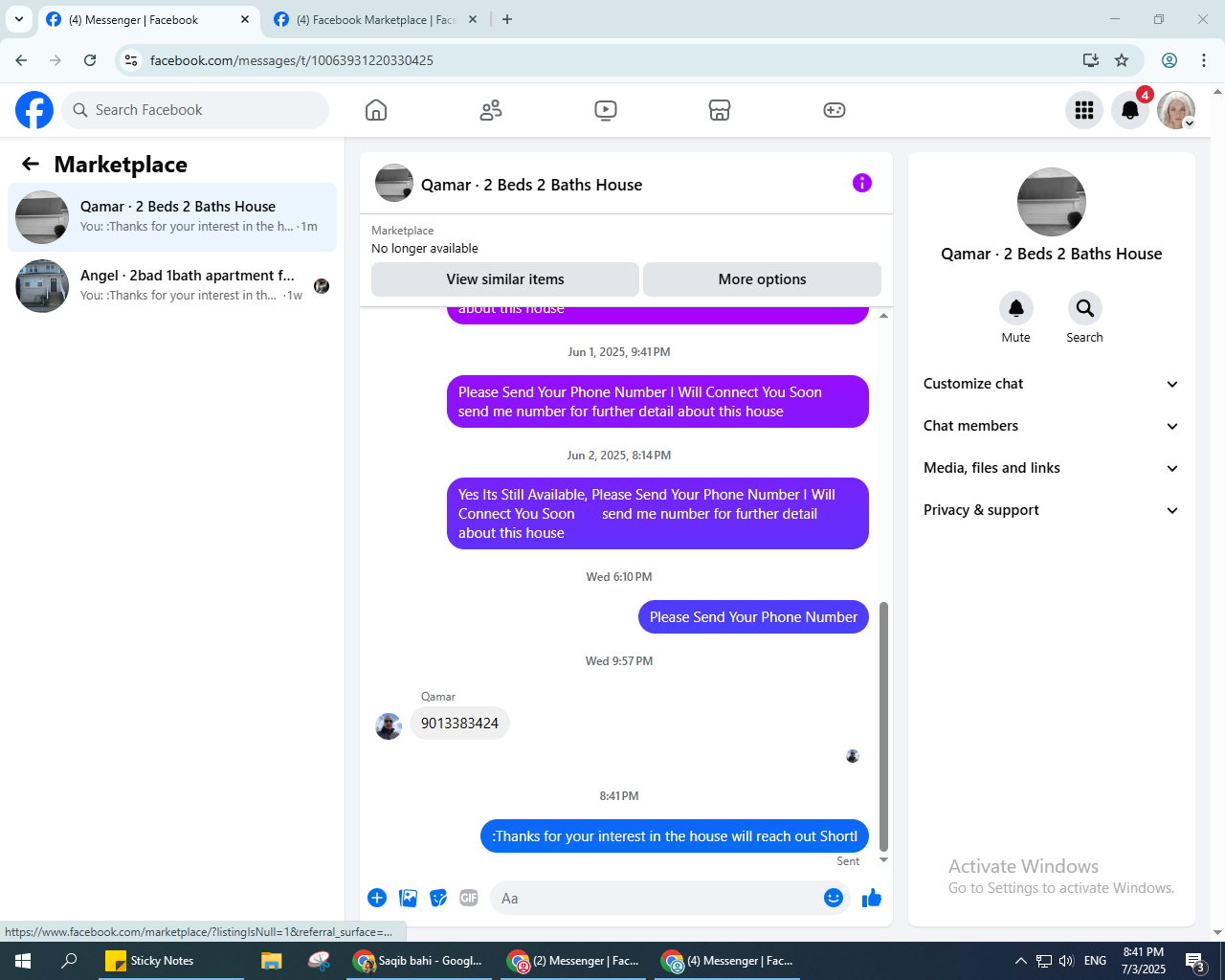Screen dimensions: 1225x980
Task: Open the emoji picker smiley icon
Action: tap(834, 898)
